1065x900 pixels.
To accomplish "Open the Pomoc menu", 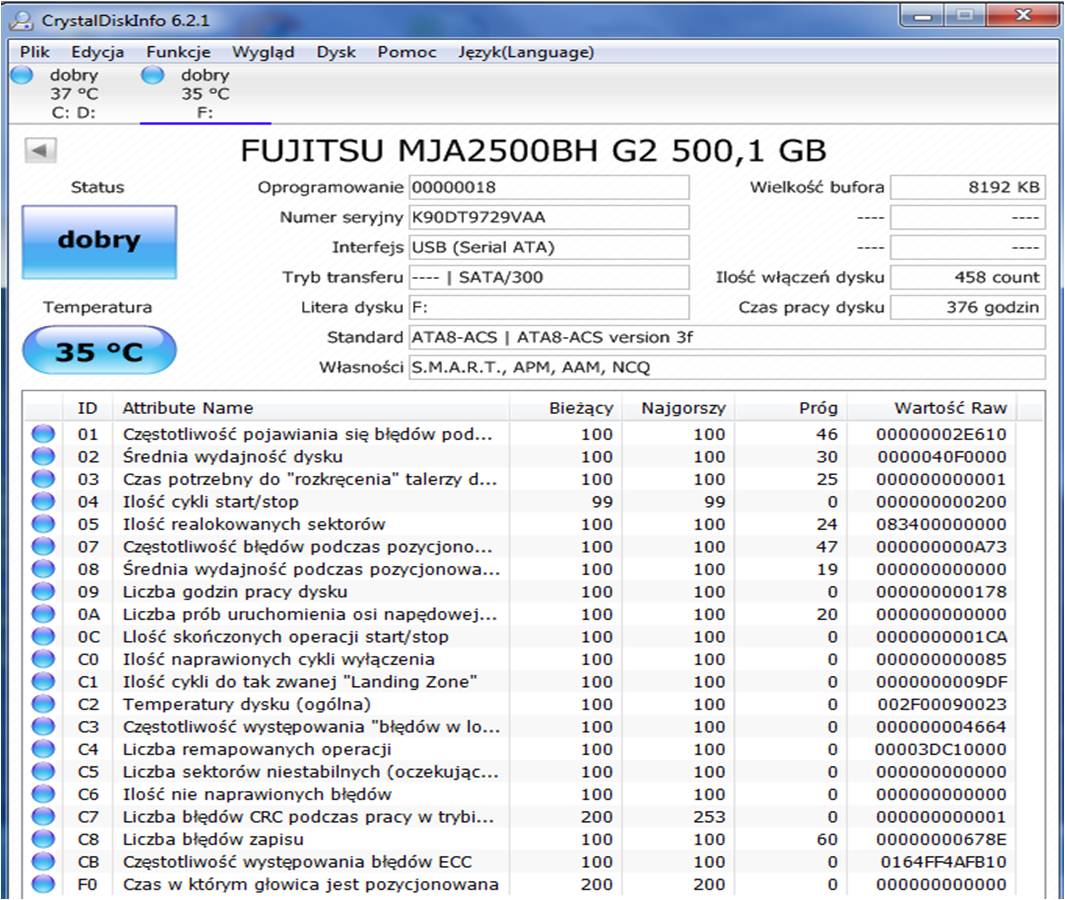I will click(407, 52).
